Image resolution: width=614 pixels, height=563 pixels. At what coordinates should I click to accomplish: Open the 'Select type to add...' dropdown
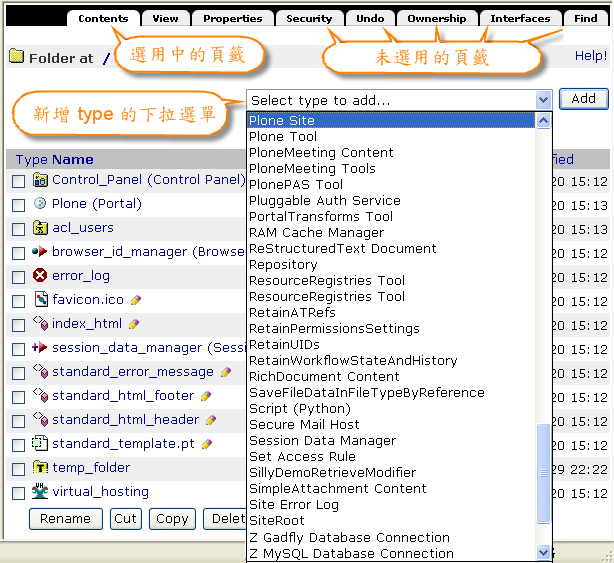399,100
